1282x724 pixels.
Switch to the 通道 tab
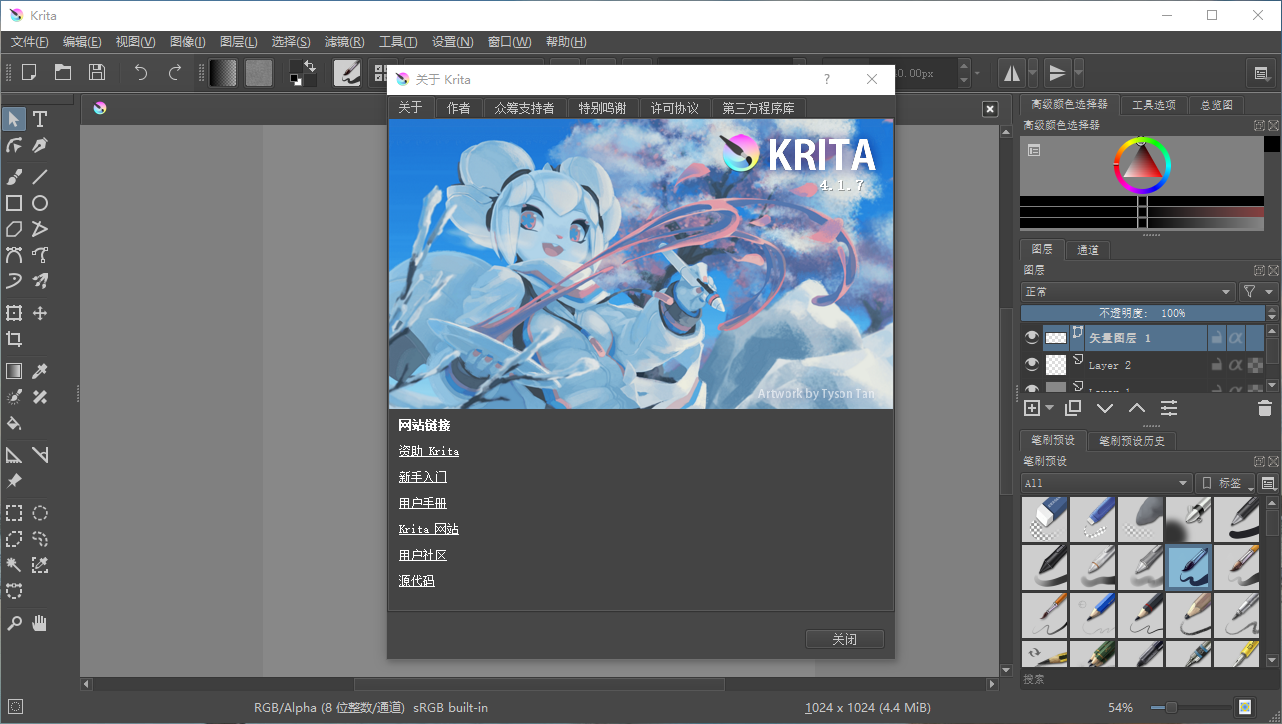click(x=1088, y=250)
